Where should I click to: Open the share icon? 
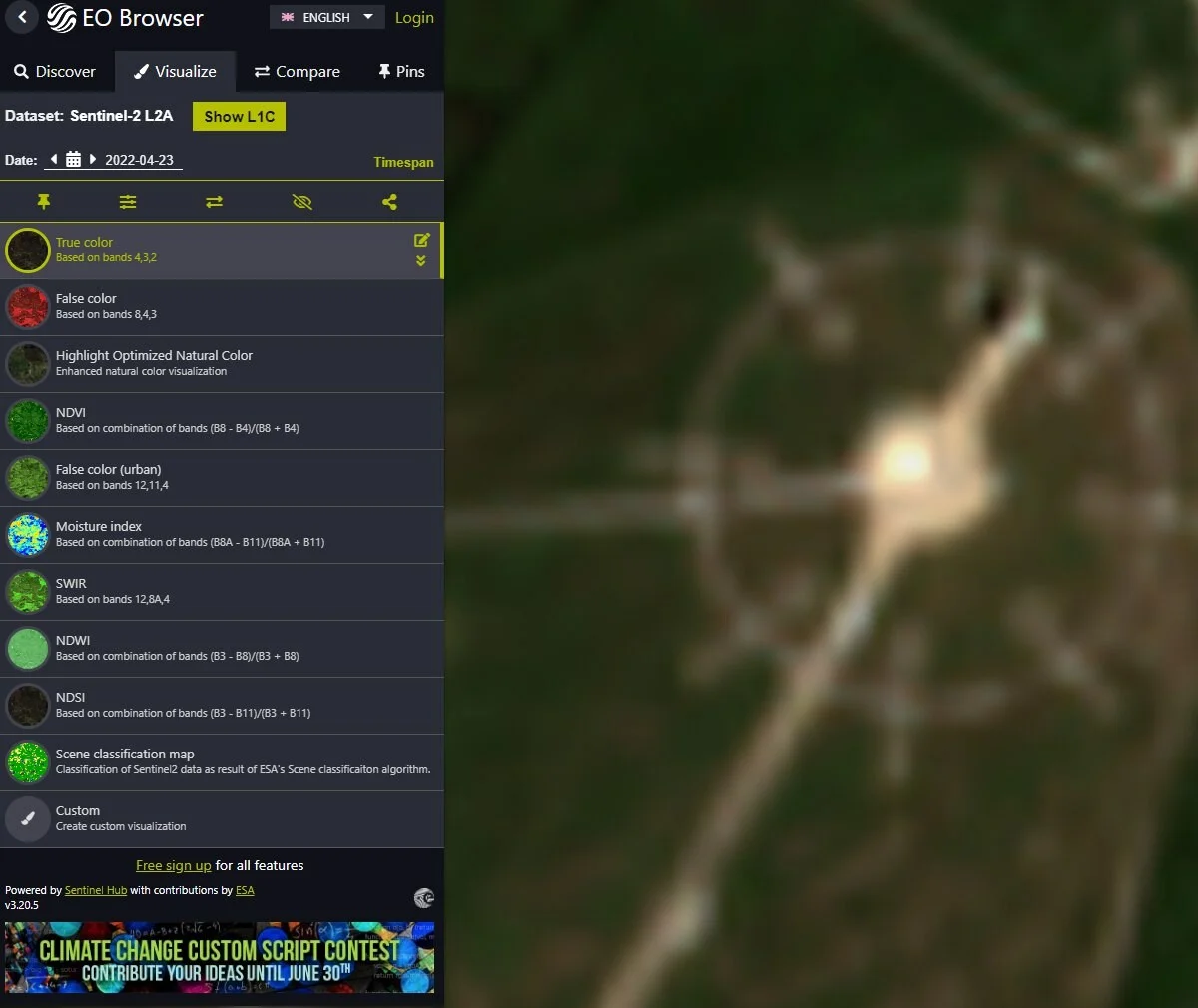(x=389, y=202)
